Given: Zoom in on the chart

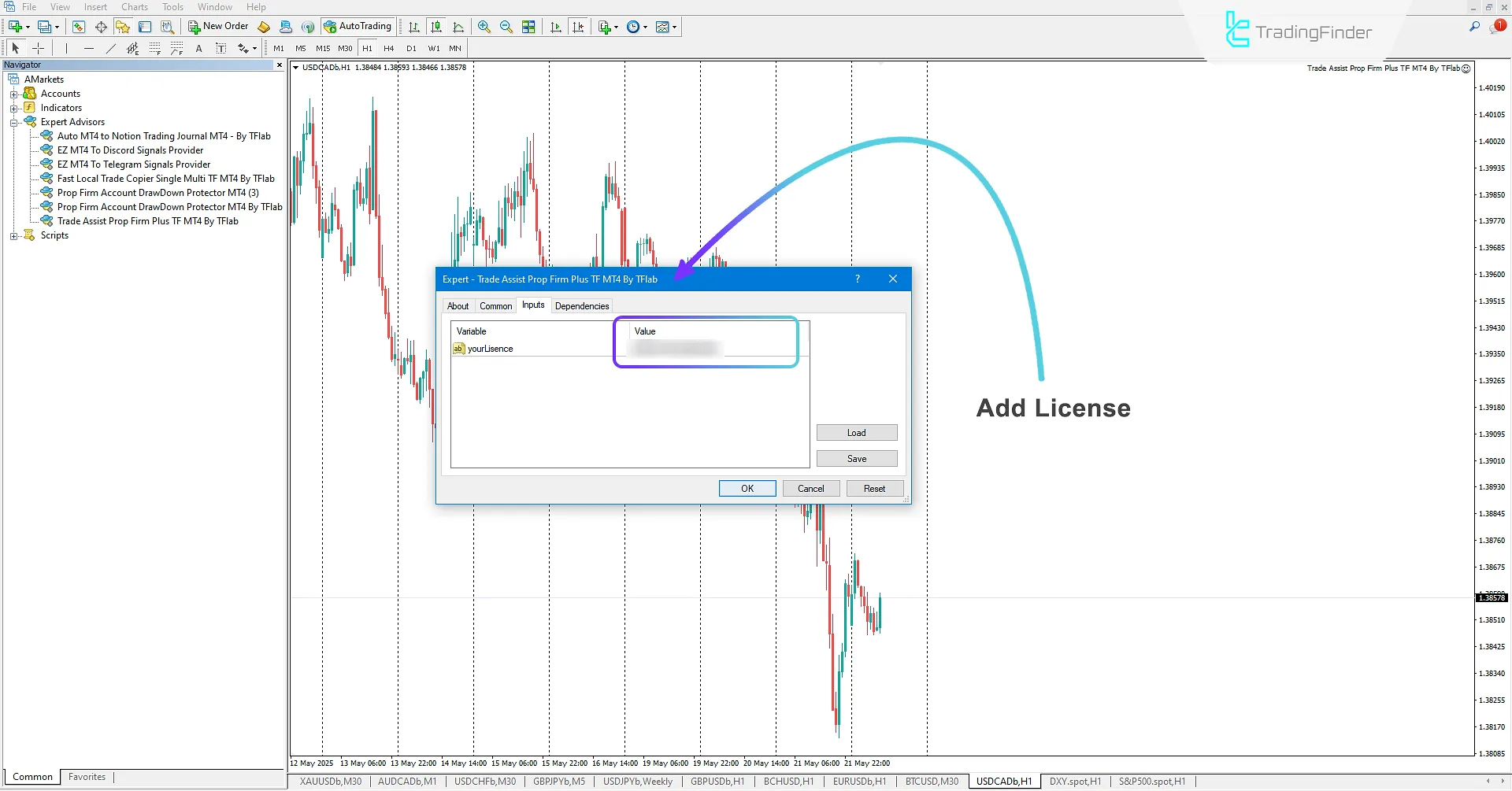Looking at the screenshot, I should [x=484, y=26].
